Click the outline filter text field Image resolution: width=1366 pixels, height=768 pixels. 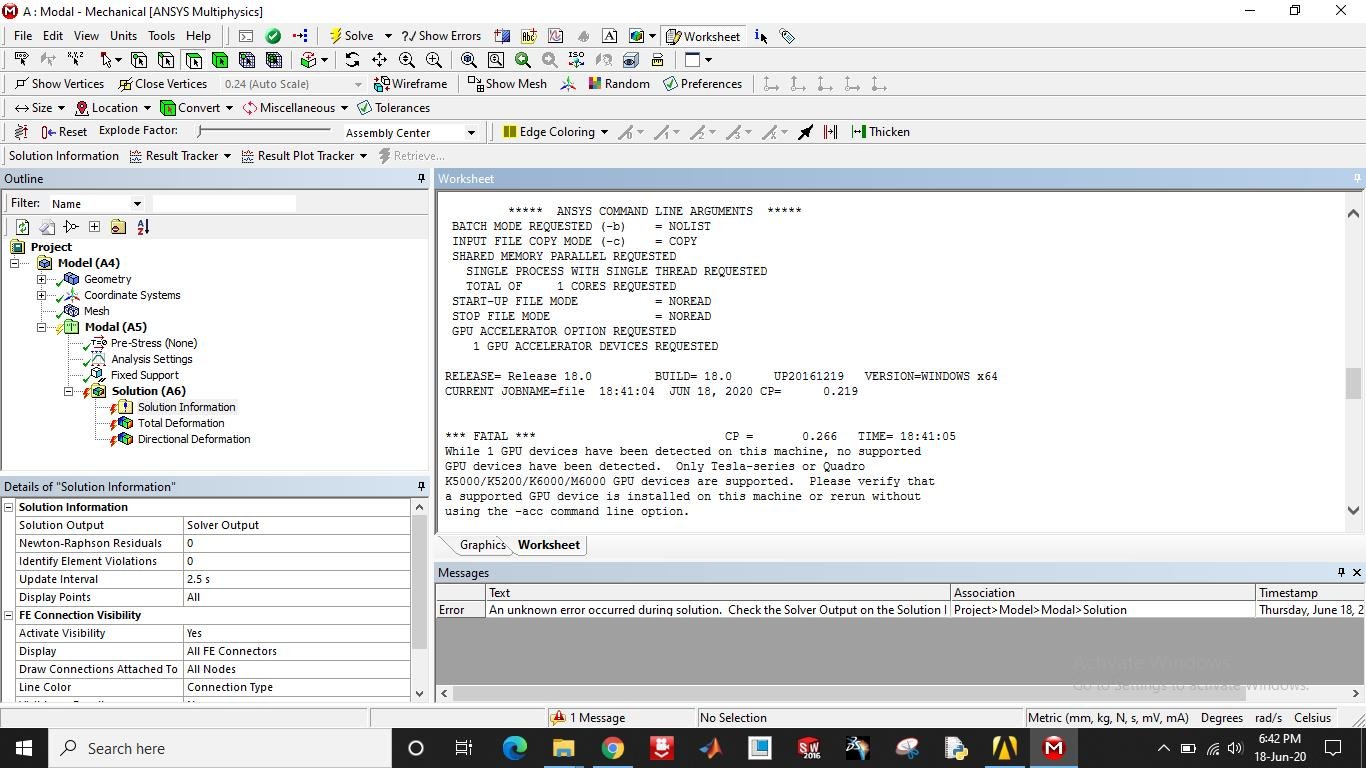click(224, 203)
